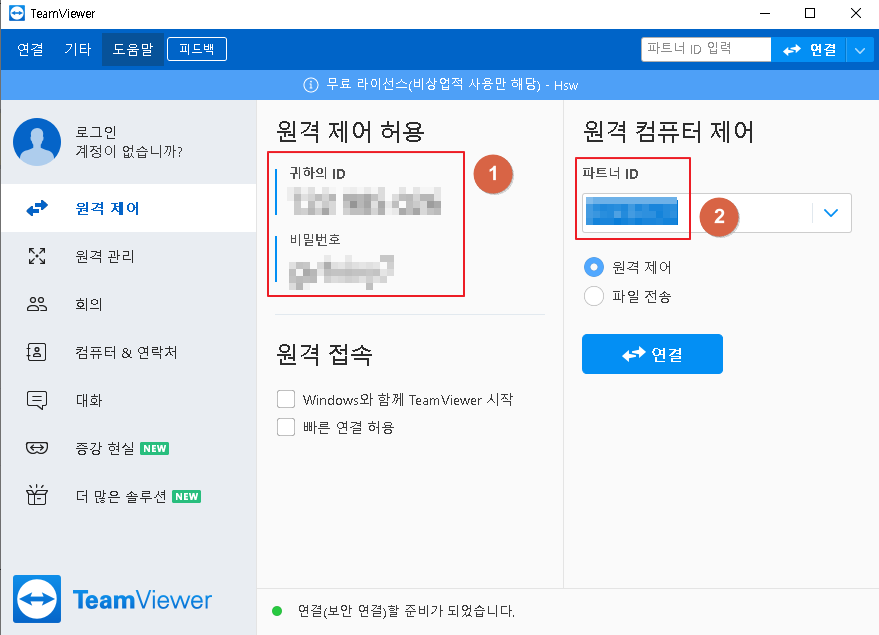Select the 파일 전송 radio button
Viewport: 879px width, 635px height.
pyautogui.click(x=594, y=296)
